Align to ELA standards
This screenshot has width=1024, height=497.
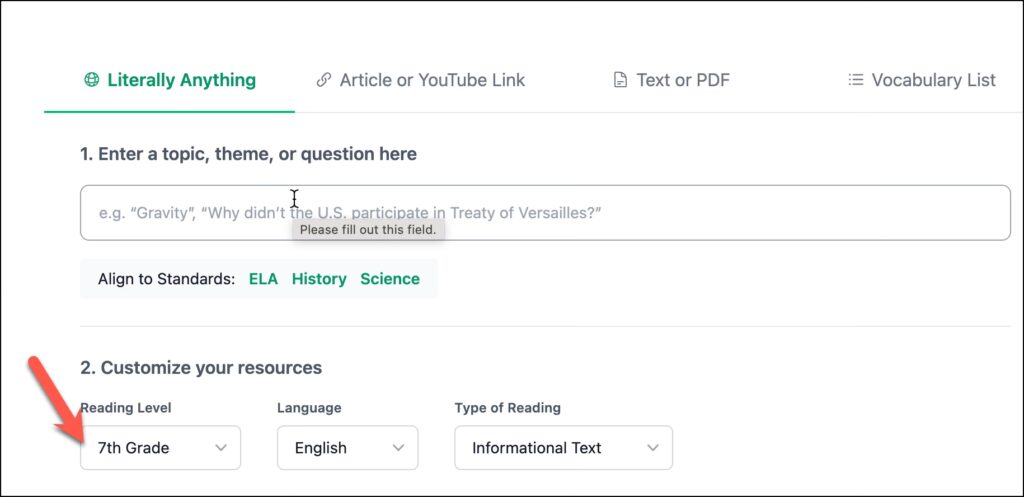pyautogui.click(x=263, y=279)
